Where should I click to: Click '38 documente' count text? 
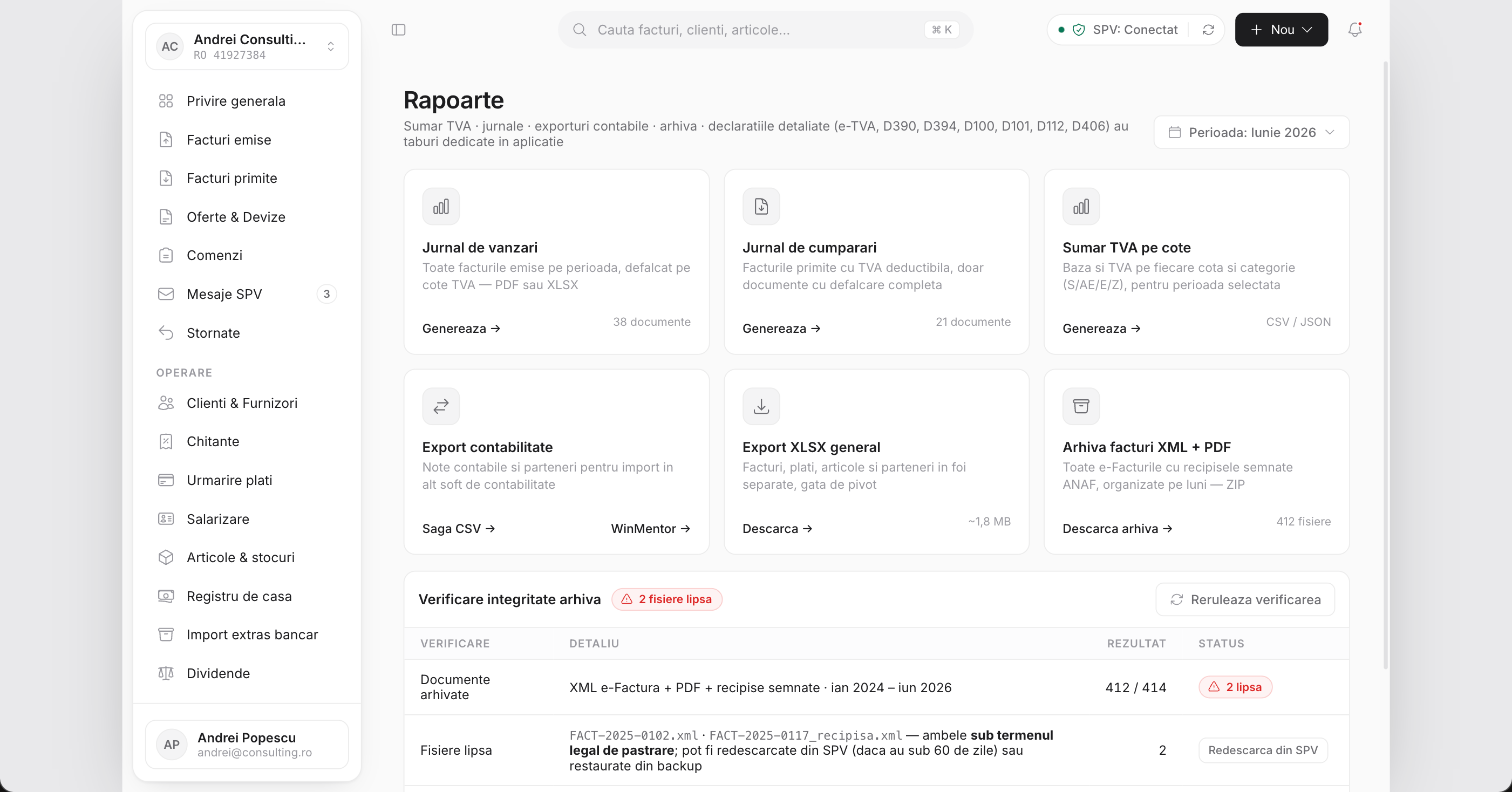(x=651, y=322)
